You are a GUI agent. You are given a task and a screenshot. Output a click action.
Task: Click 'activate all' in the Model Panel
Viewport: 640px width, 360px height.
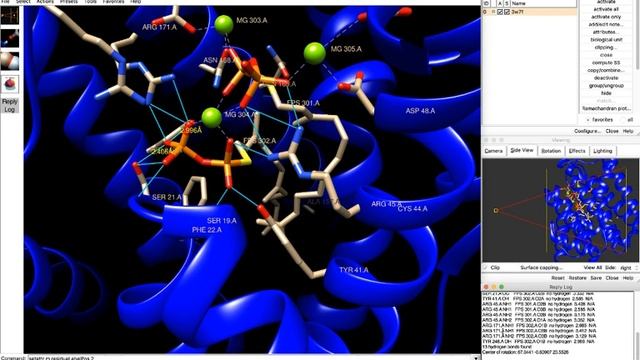(x=606, y=9)
